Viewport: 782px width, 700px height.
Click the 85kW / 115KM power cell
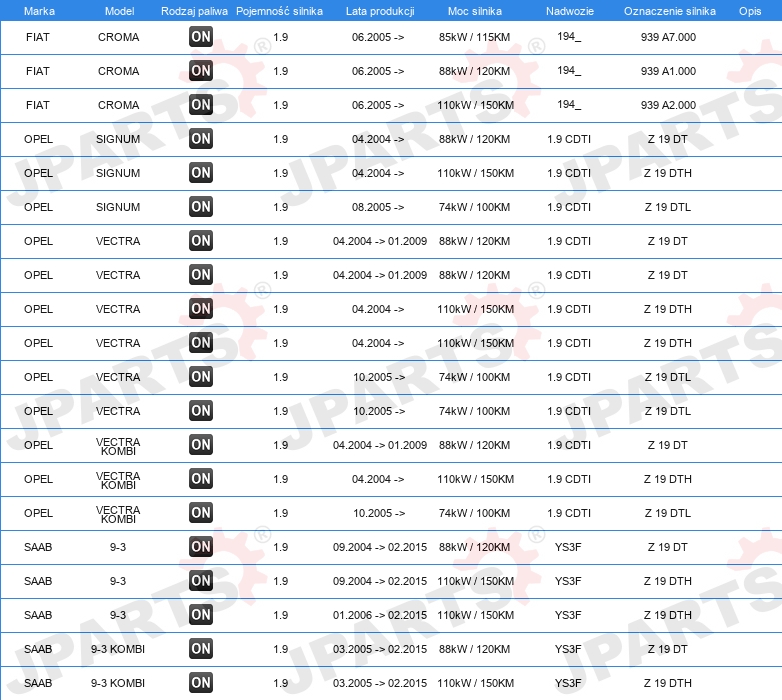click(474, 37)
